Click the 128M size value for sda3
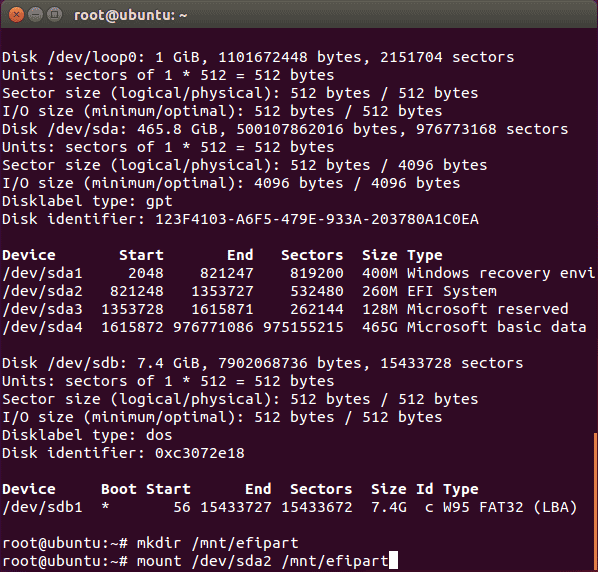This screenshot has width=598, height=572. [x=380, y=309]
